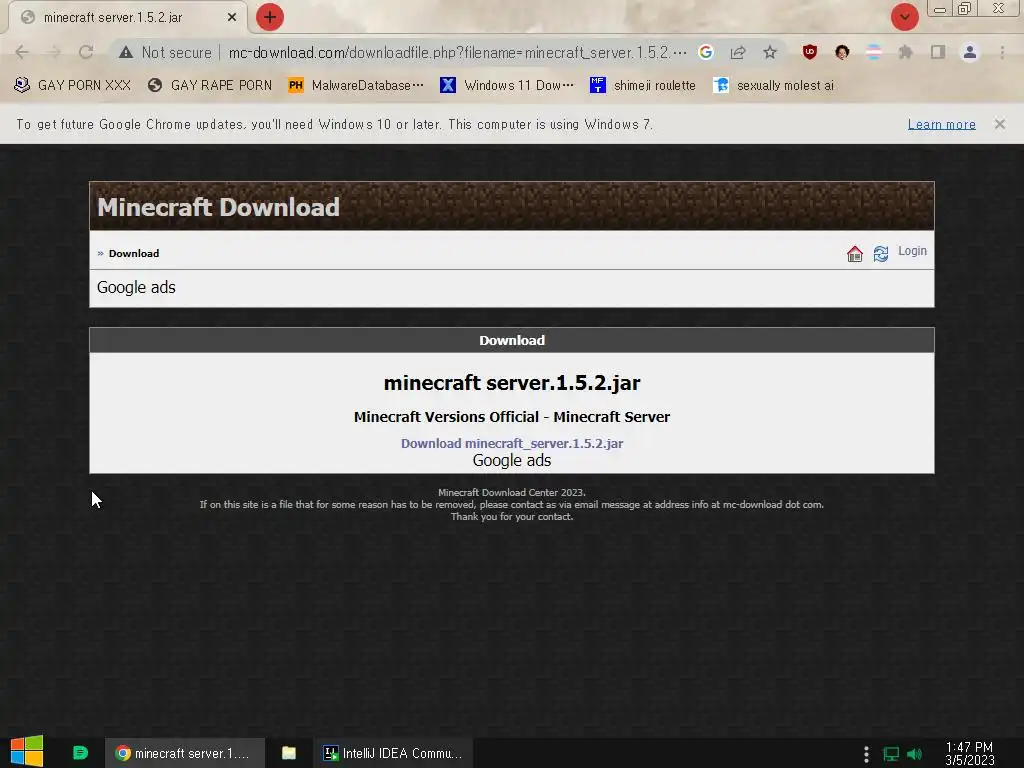
Task: Open the Chrome profile menu
Action: pos(970,52)
